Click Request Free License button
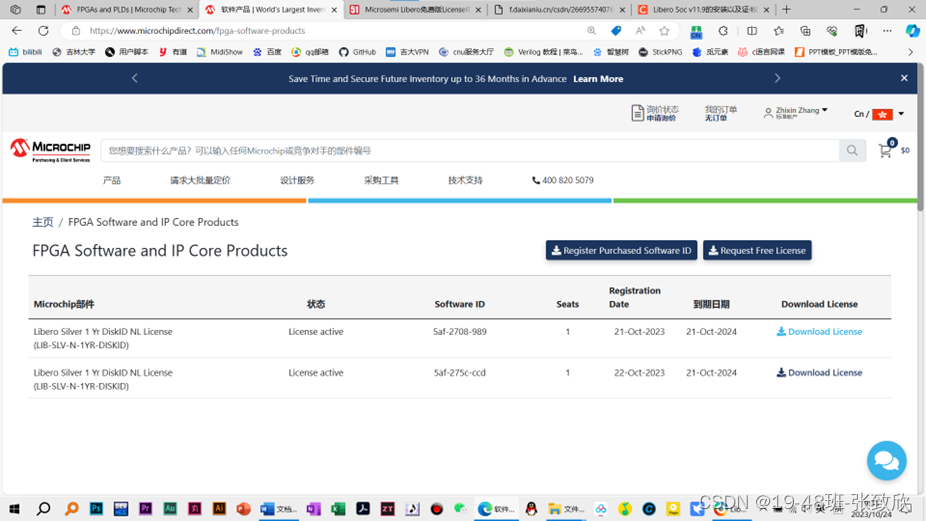The height and width of the screenshot is (521, 926). (757, 250)
